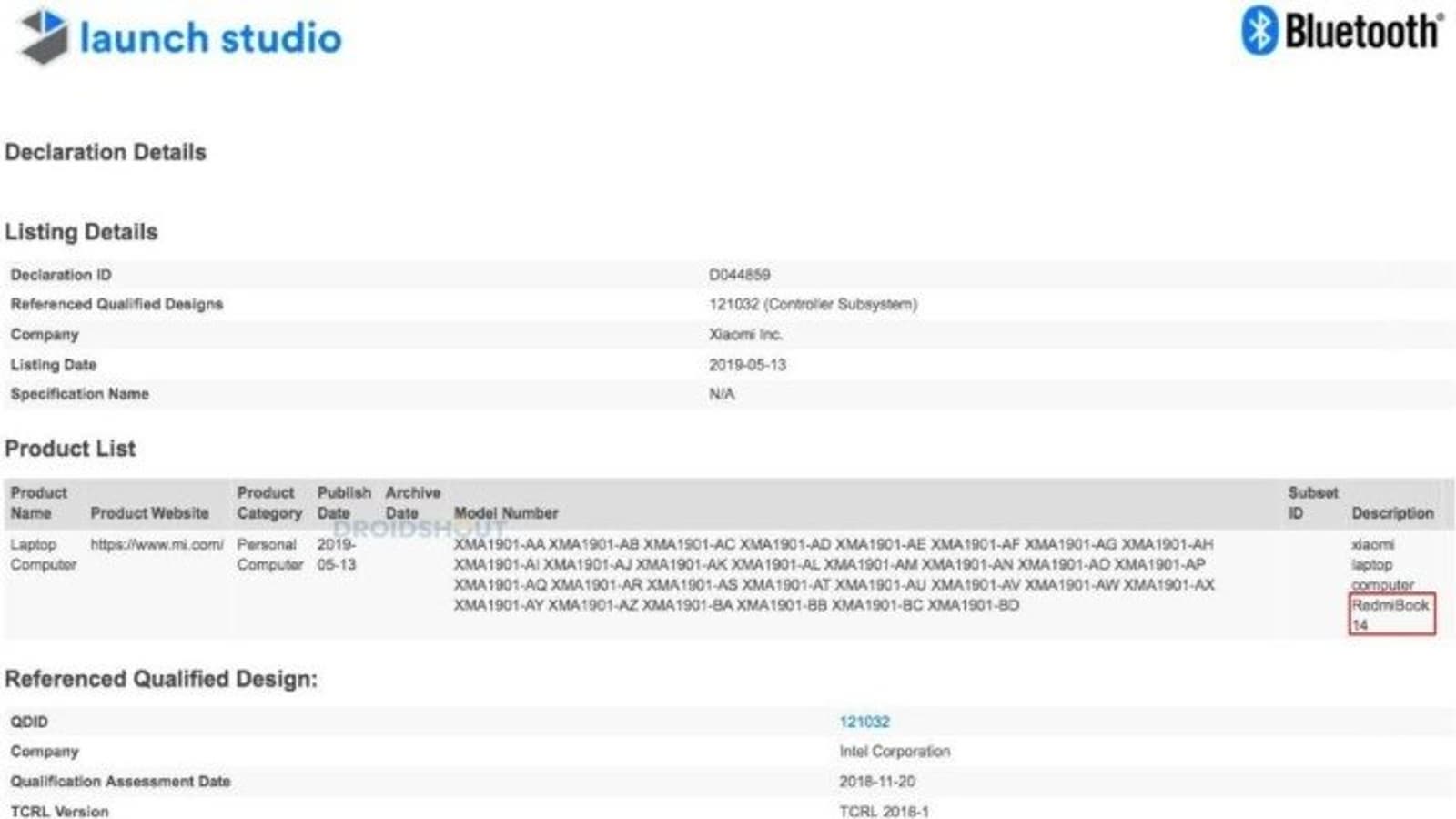Click the "Subset ID" column header
The height and width of the screenshot is (819, 1456).
[1313, 502]
